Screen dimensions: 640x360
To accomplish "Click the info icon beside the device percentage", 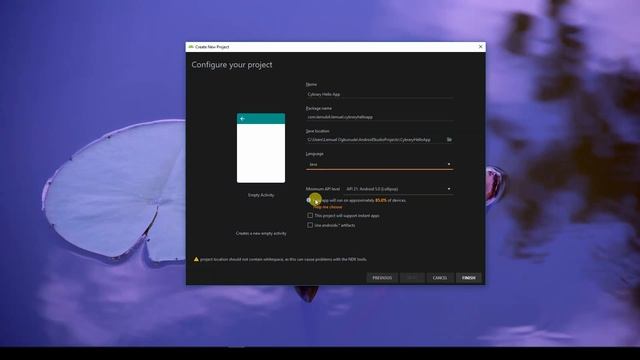I will pos(309,200).
